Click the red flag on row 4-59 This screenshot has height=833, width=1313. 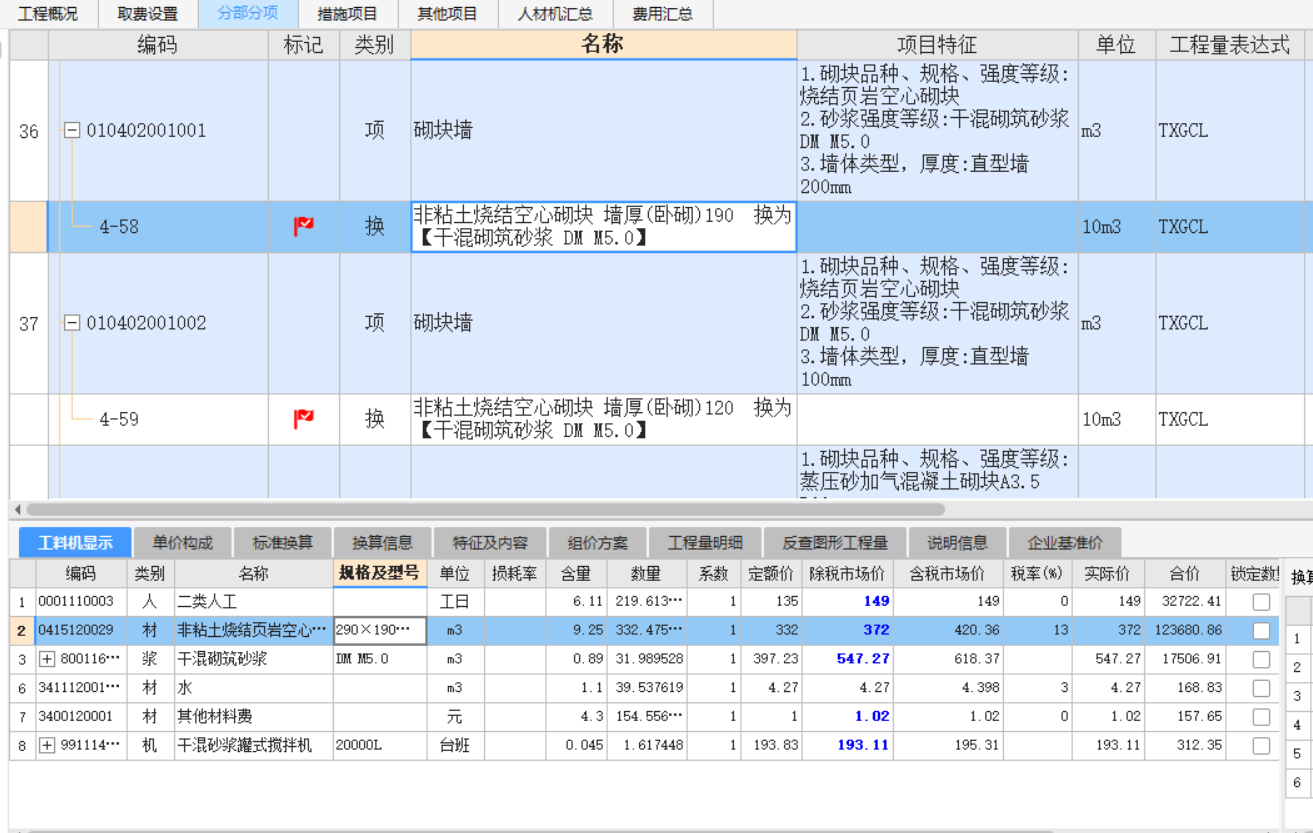(x=304, y=419)
